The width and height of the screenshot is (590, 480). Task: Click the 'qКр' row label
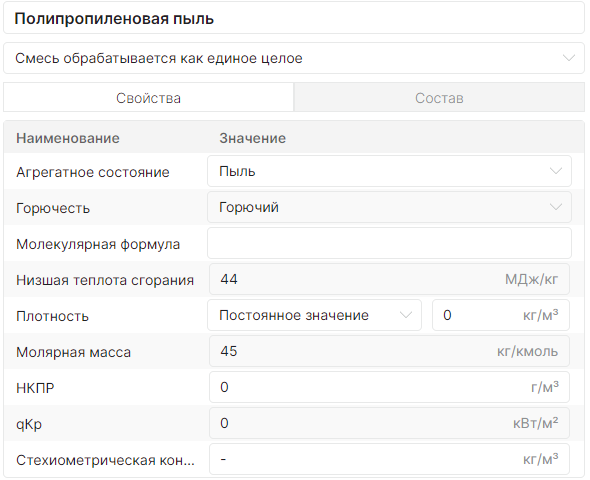29,424
